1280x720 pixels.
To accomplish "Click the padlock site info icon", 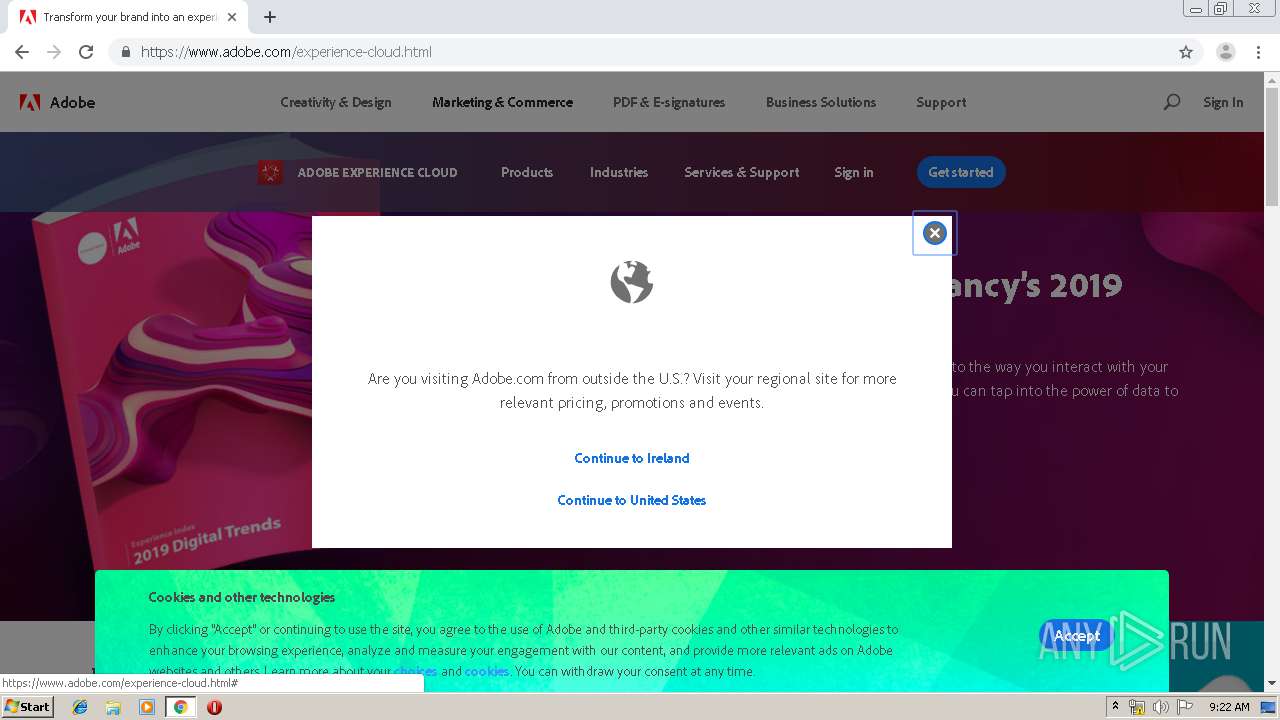I will [x=125, y=52].
